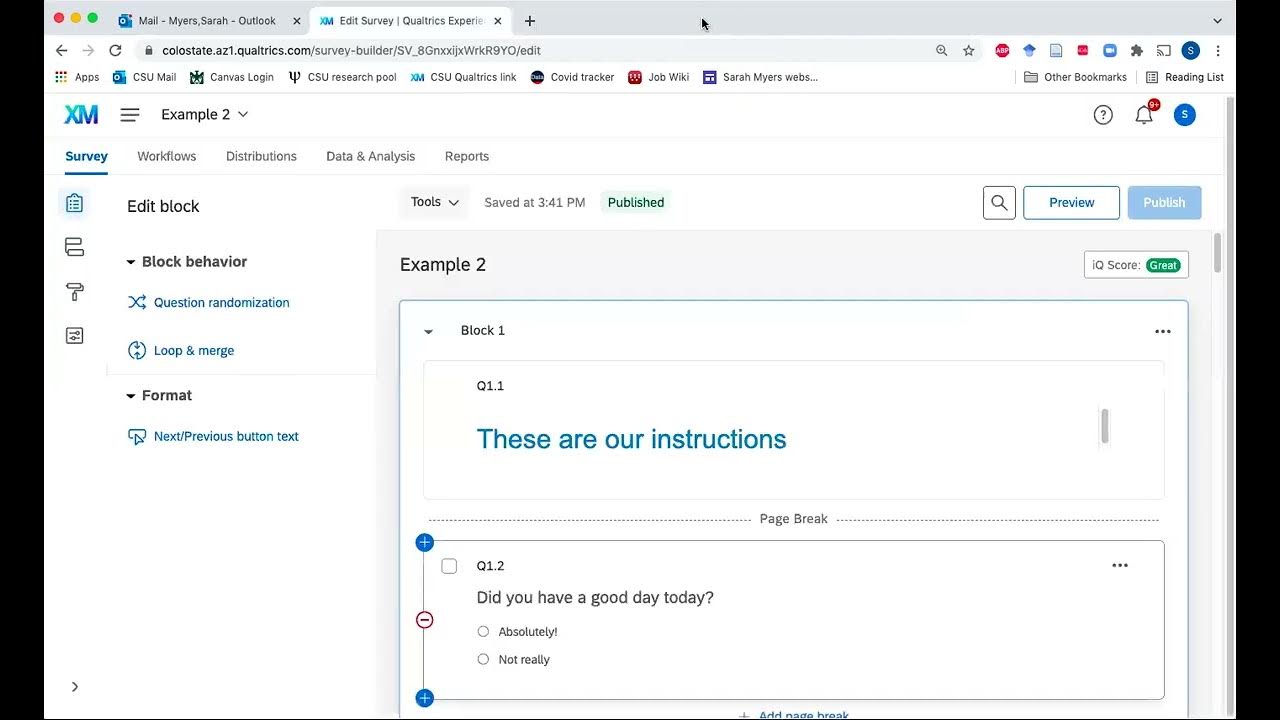Remove Q1.2 with red minus icon

[x=424, y=620]
